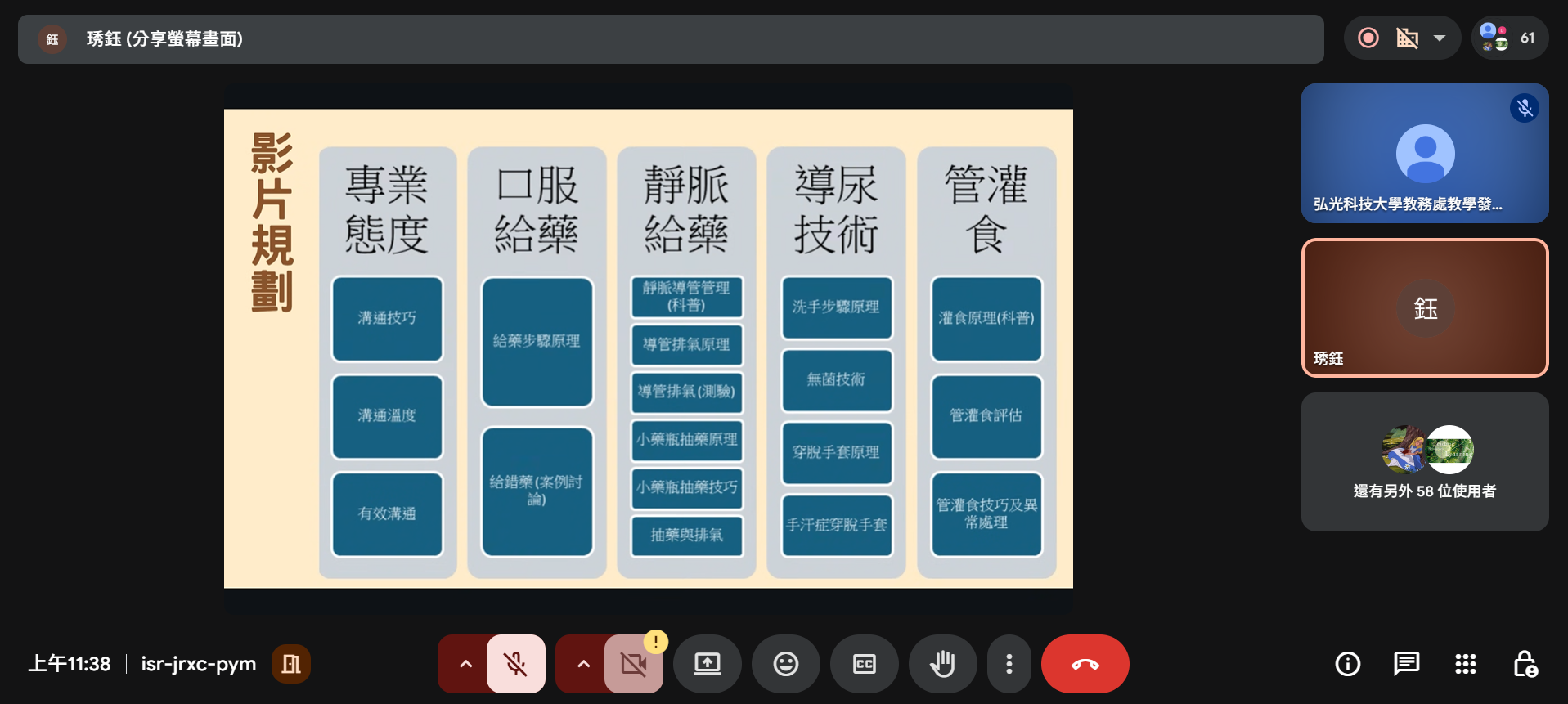
Task: Click the camera-off icon in top bar
Action: pyautogui.click(x=1407, y=38)
